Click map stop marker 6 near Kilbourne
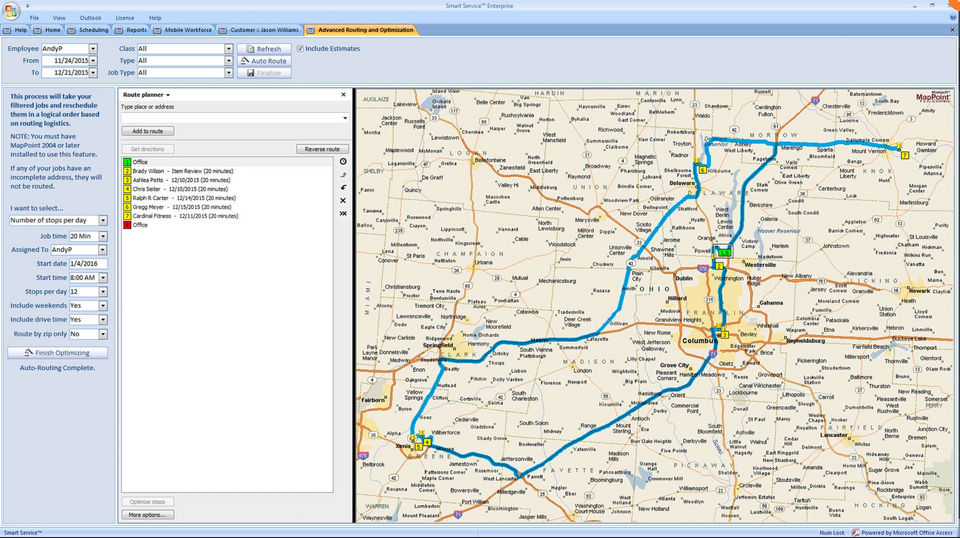960x538 pixels. pyautogui.click(x=702, y=170)
